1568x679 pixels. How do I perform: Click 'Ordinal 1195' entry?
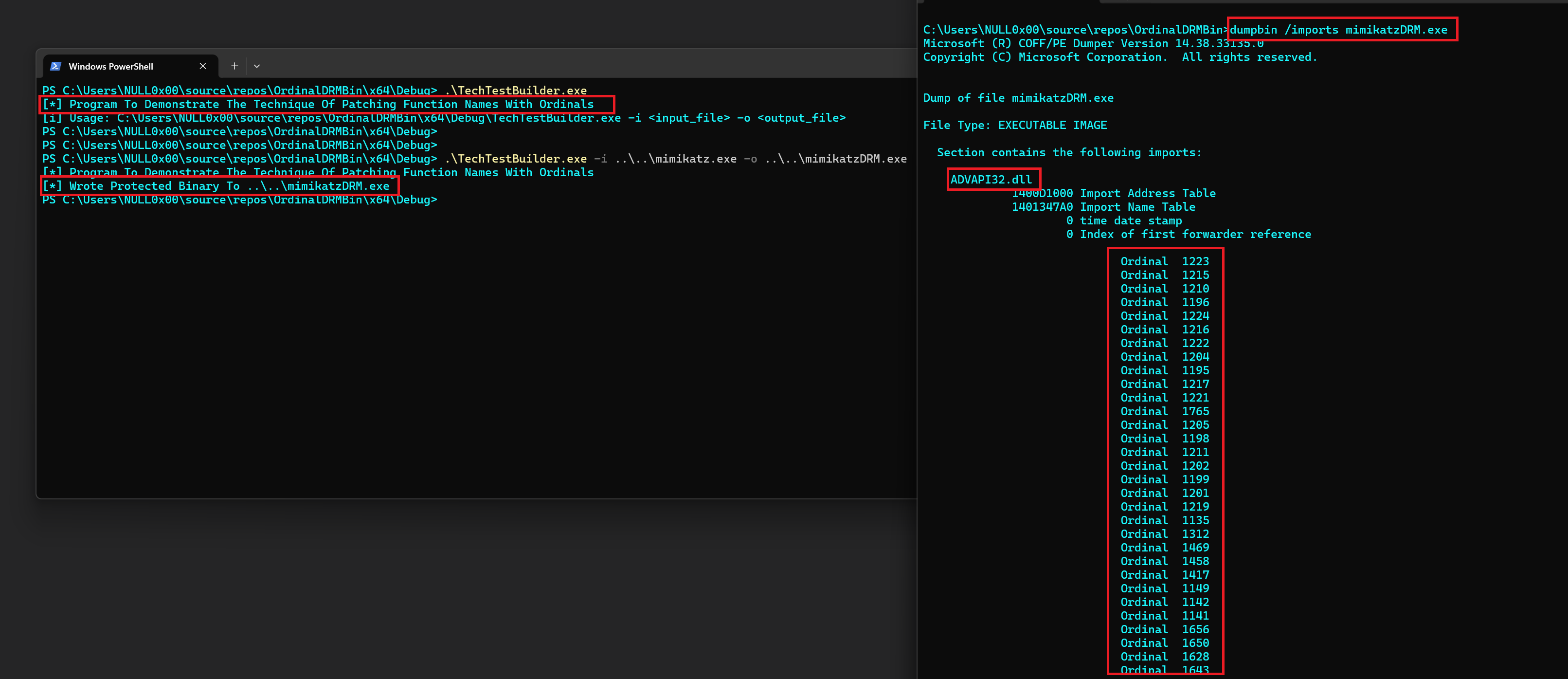[x=1165, y=370]
